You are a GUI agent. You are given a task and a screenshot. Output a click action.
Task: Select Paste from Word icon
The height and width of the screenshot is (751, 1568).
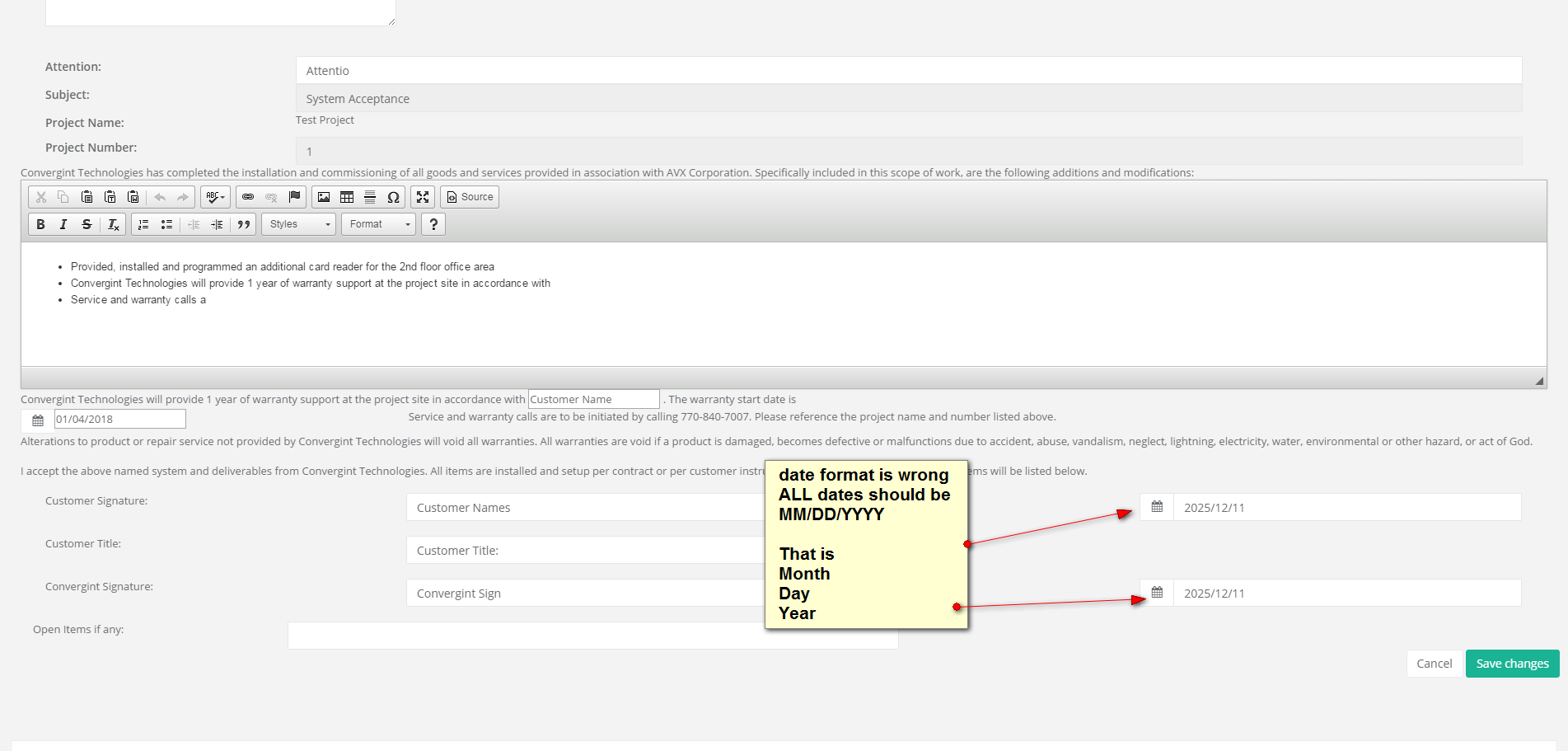tap(133, 197)
